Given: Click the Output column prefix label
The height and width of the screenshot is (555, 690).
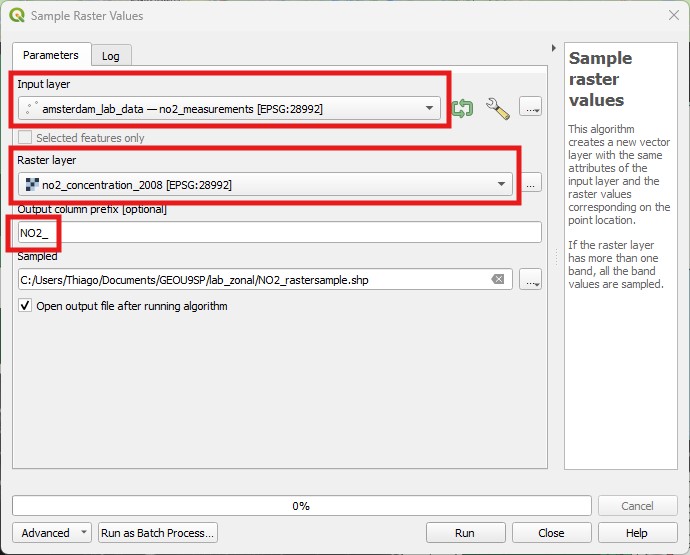Looking at the screenshot, I should coord(92,209).
